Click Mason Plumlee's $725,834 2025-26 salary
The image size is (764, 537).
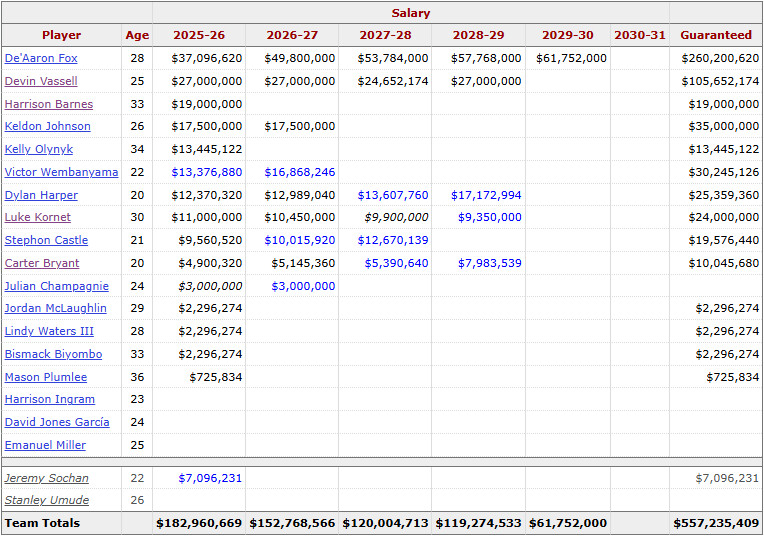tap(216, 377)
